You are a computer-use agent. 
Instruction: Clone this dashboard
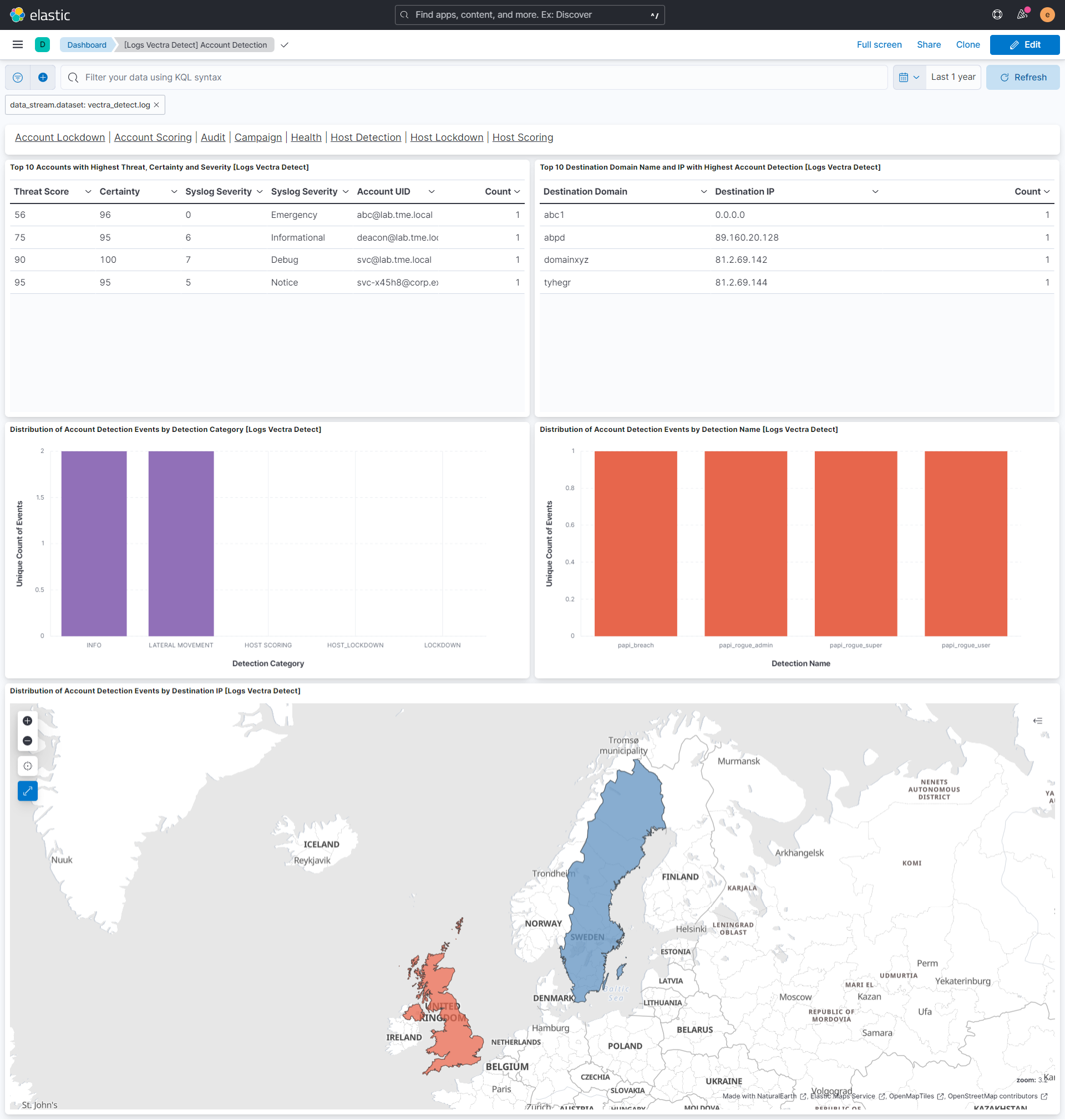pyautogui.click(x=967, y=45)
